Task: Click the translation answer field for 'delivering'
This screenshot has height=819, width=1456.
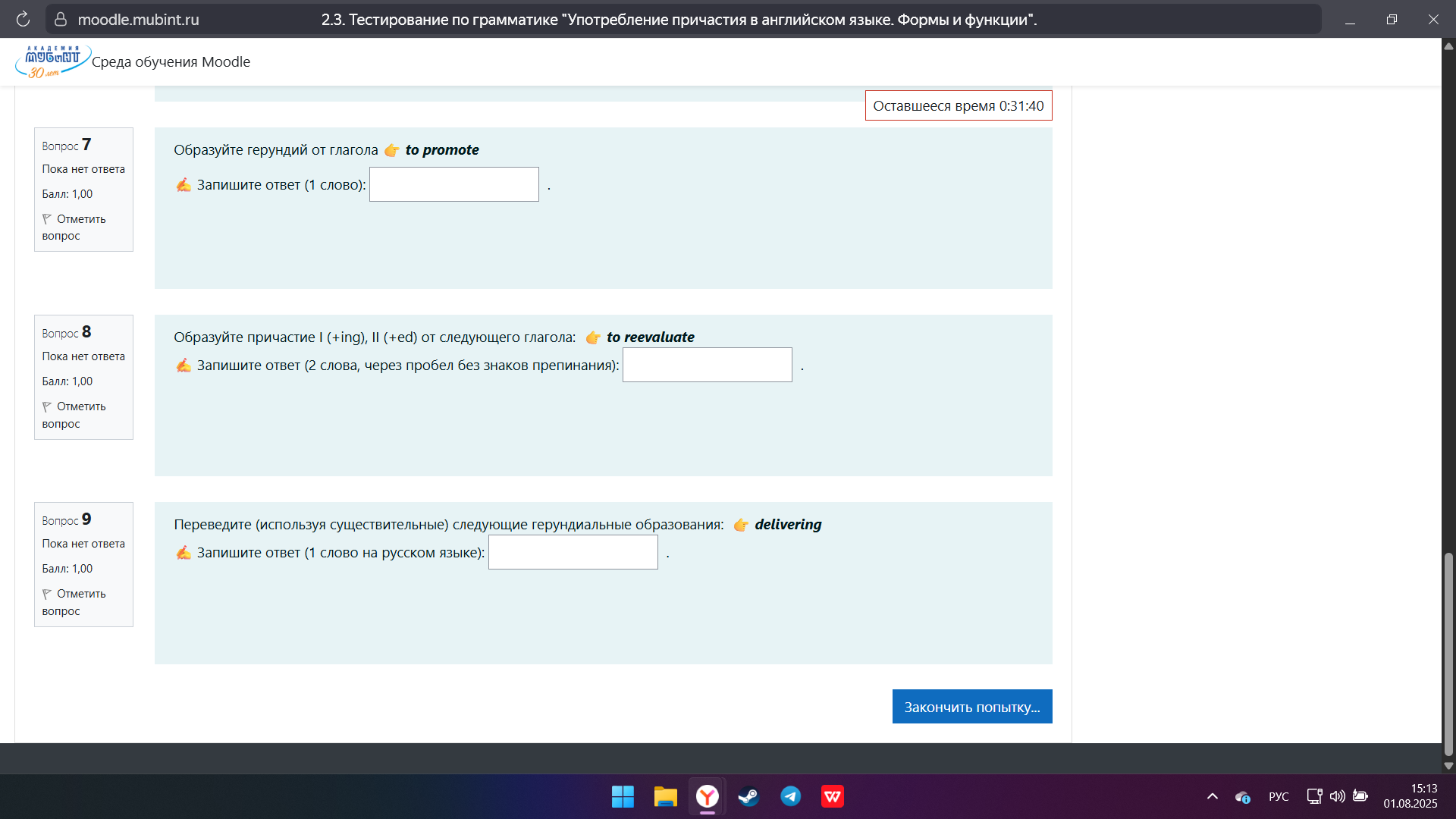Action: point(573,552)
